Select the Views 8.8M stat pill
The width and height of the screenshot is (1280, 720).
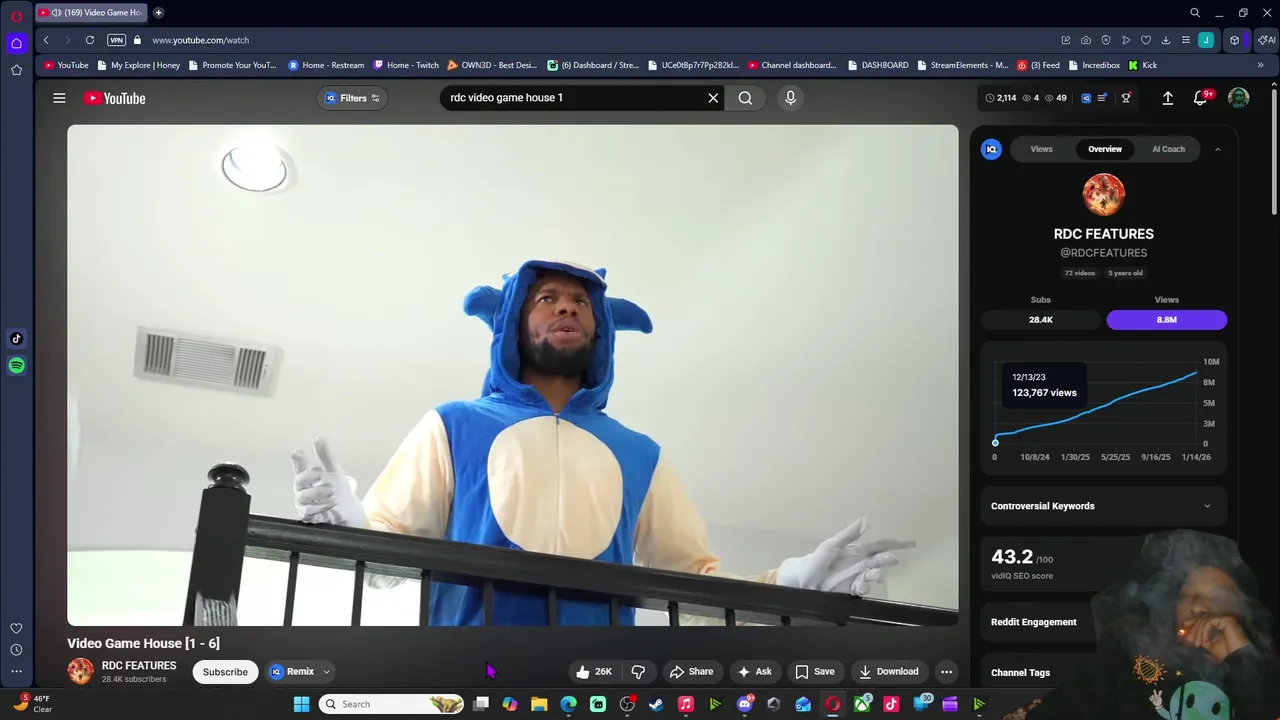1166,320
